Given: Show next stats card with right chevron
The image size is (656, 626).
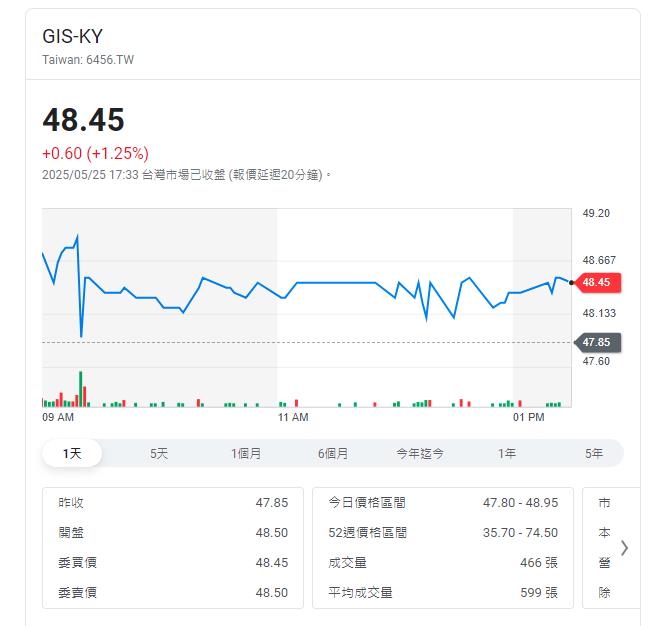Looking at the screenshot, I should pyautogui.click(x=624, y=548).
